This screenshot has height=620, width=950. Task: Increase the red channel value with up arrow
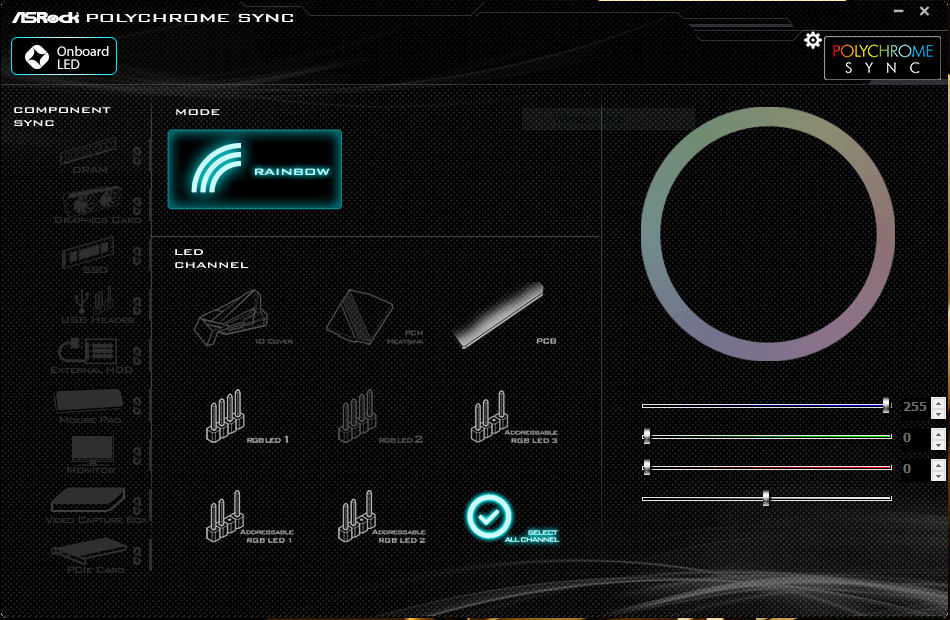pyautogui.click(x=938, y=464)
